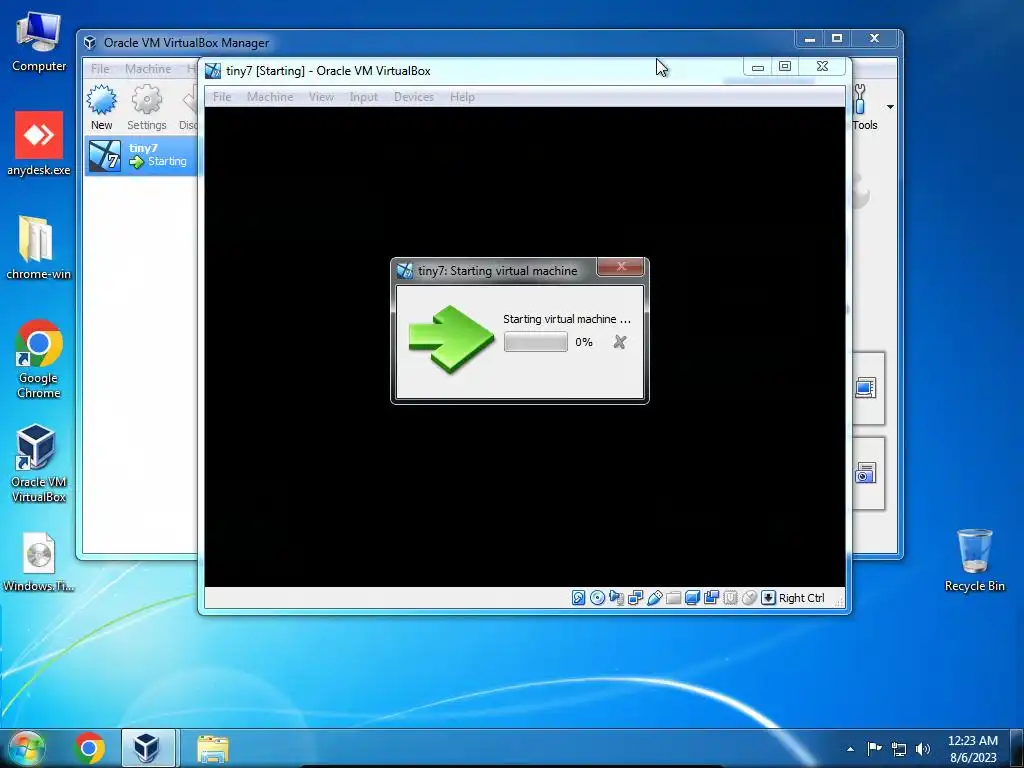1024x768 pixels.
Task: Select the anydesk.exe desktop icon
Action: (39, 144)
